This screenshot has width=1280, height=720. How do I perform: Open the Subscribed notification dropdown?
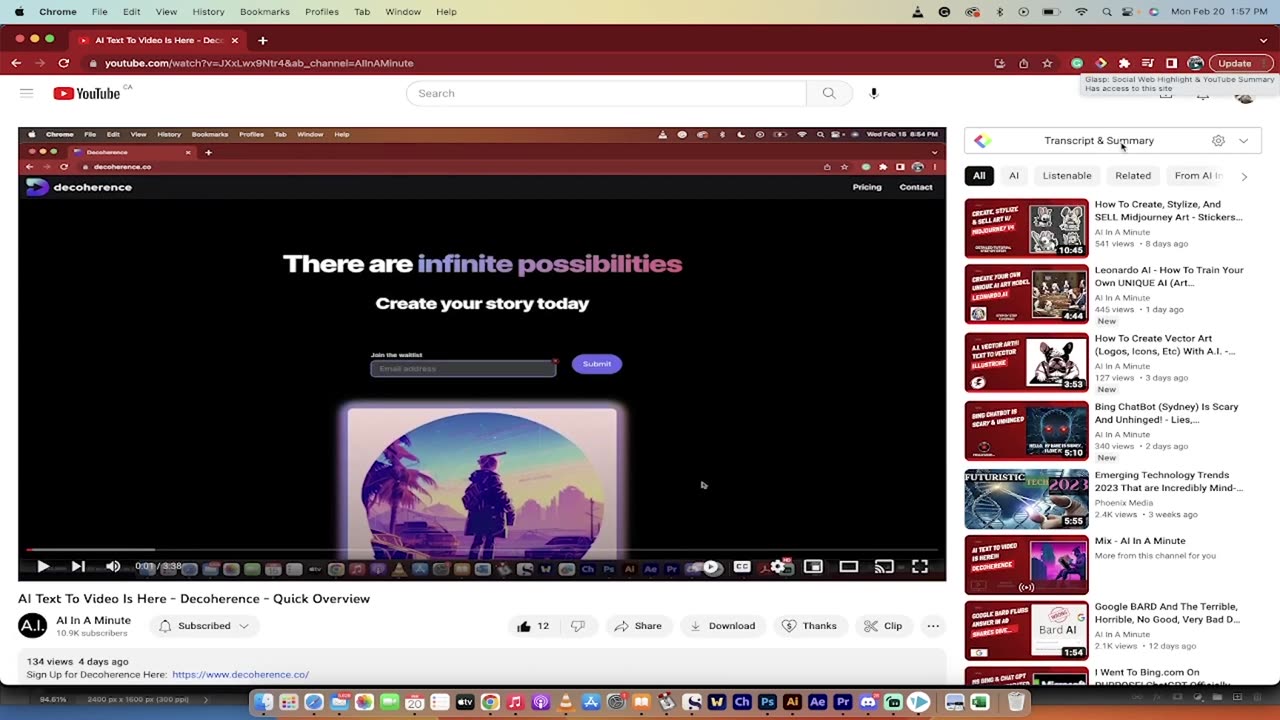[x=204, y=626]
